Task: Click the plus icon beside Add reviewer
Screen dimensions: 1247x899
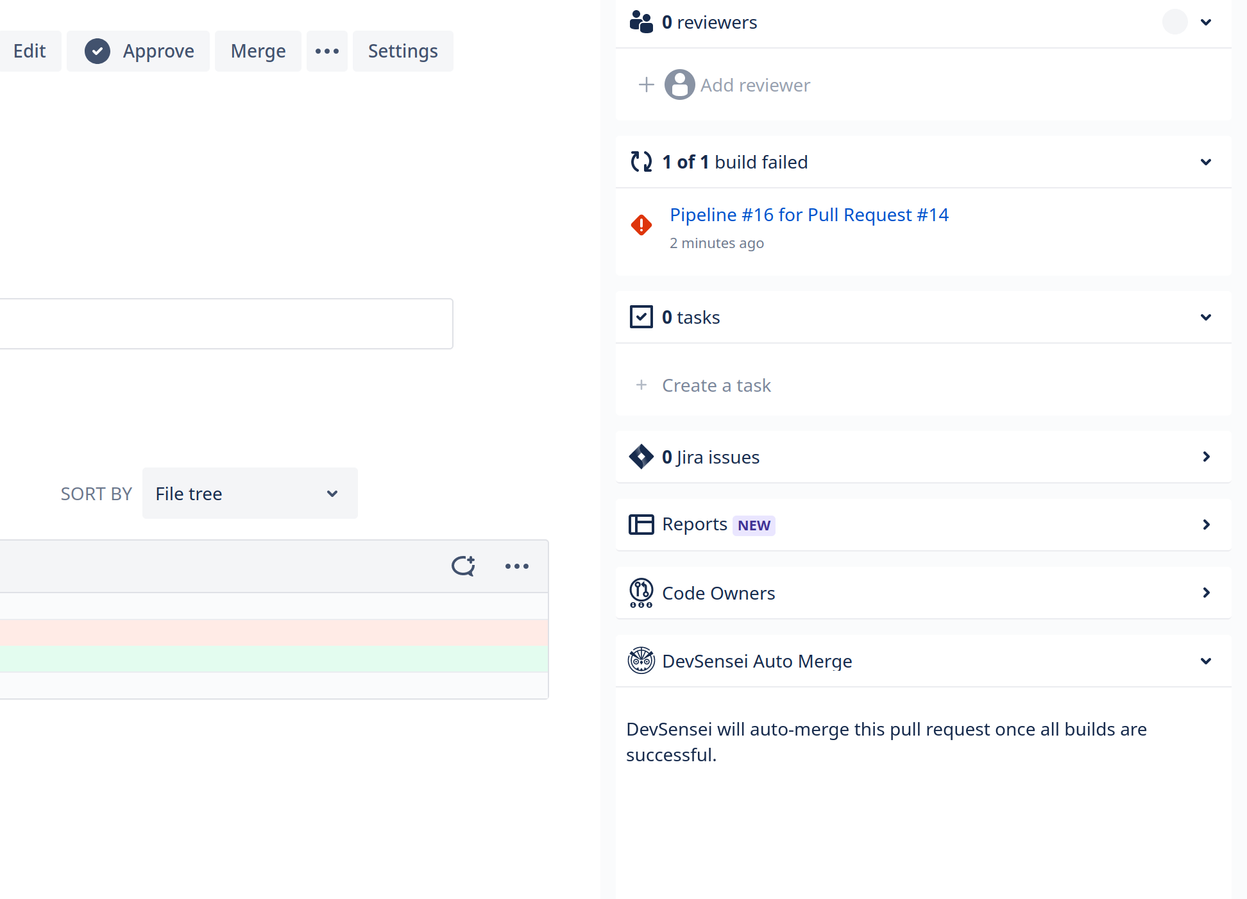Action: tap(646, 85)
